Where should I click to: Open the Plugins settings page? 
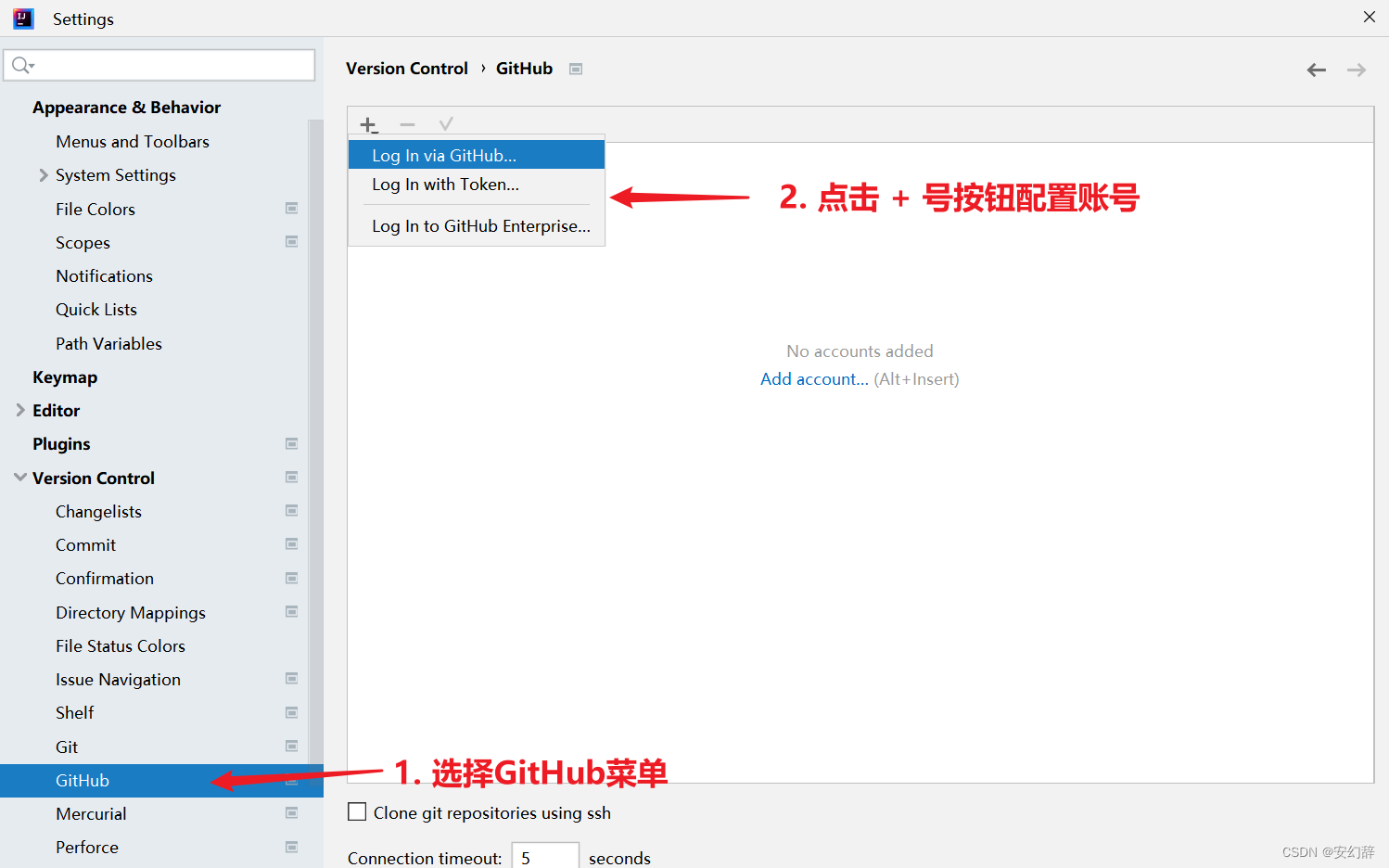pos(61,444)
